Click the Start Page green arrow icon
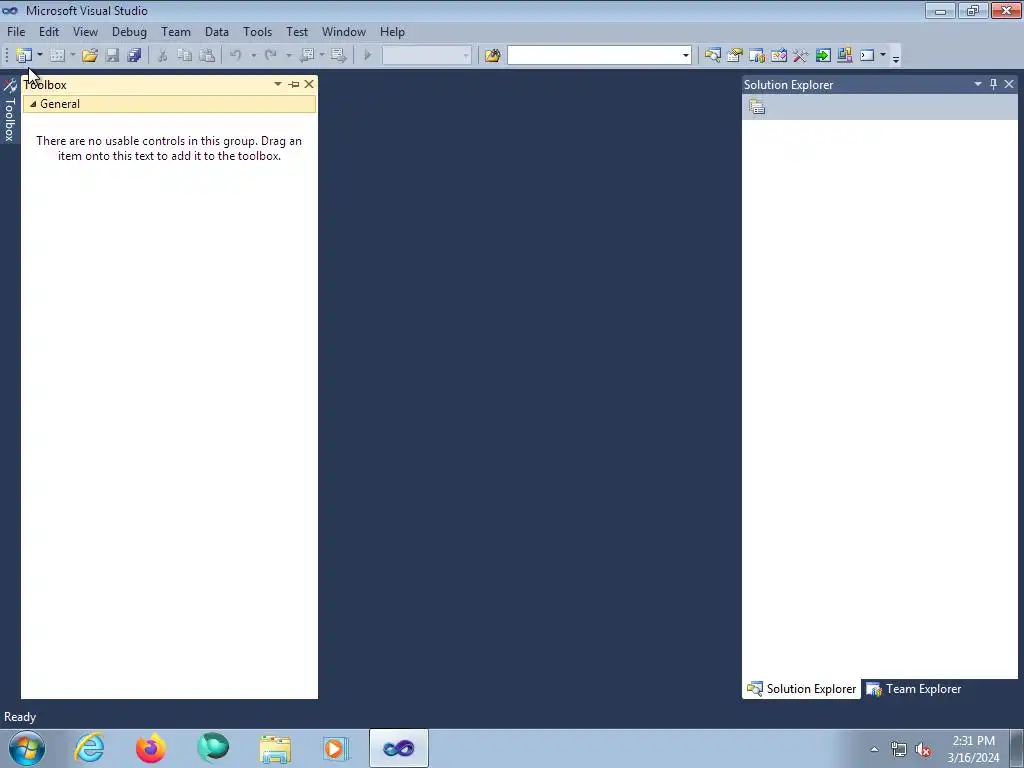This screenshot has width=1024, height=768. coord(823,56)
